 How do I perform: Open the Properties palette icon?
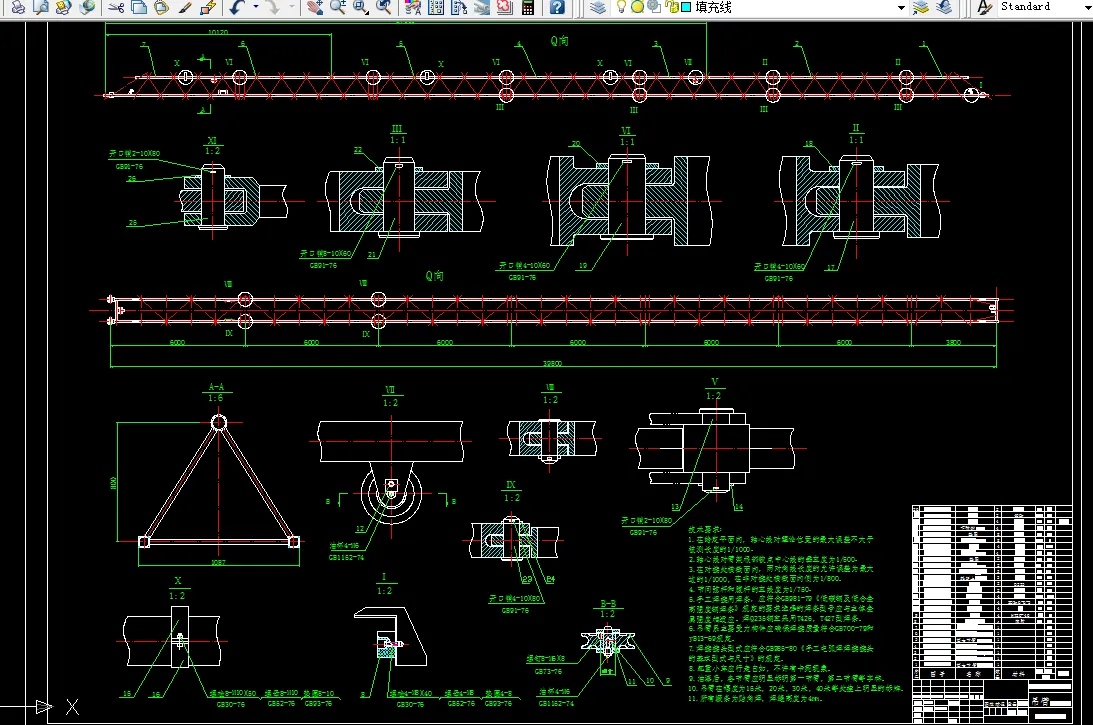coord(413,7)
